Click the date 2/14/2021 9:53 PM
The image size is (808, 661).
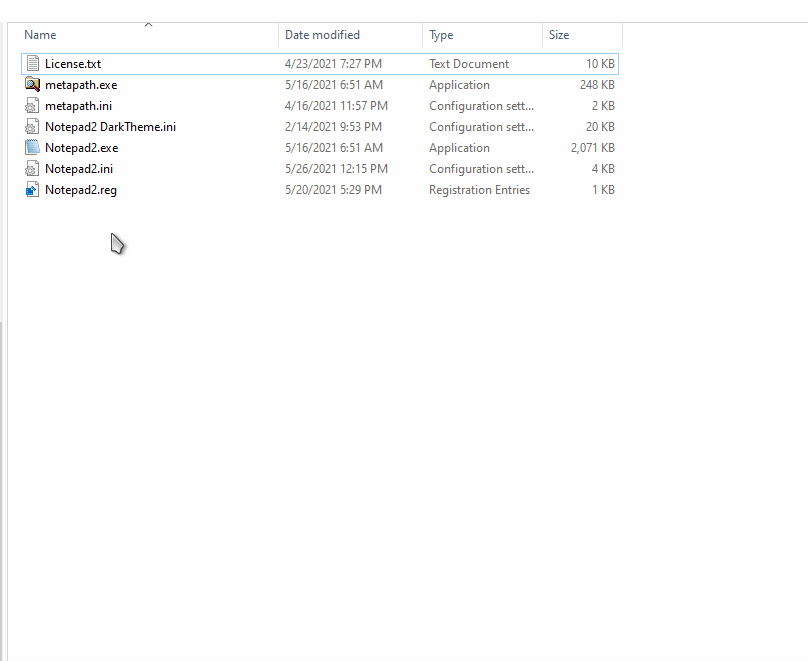click(x=333, y=127)
